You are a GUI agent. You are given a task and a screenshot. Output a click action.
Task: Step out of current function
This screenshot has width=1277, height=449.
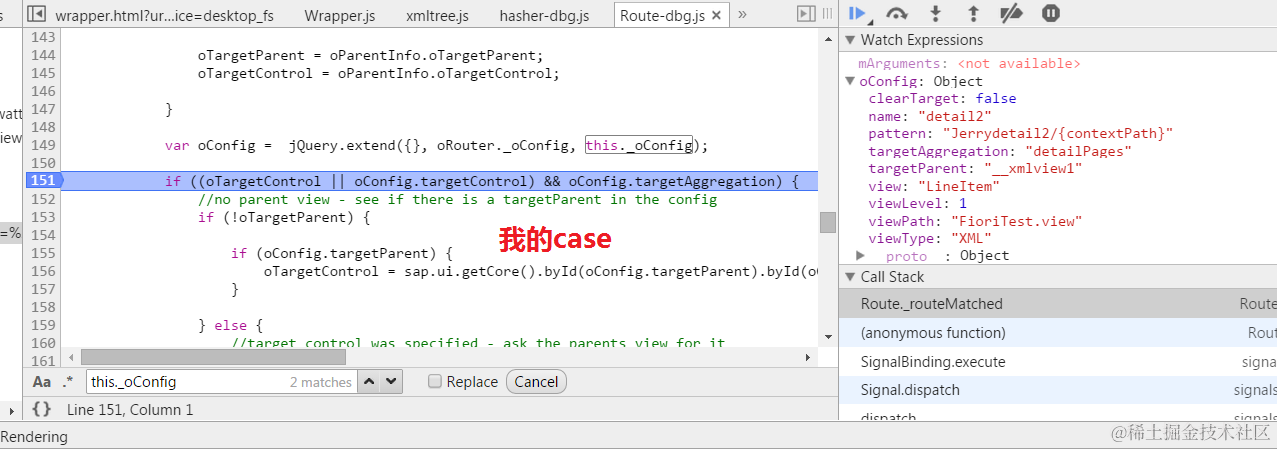coord(973,13)
